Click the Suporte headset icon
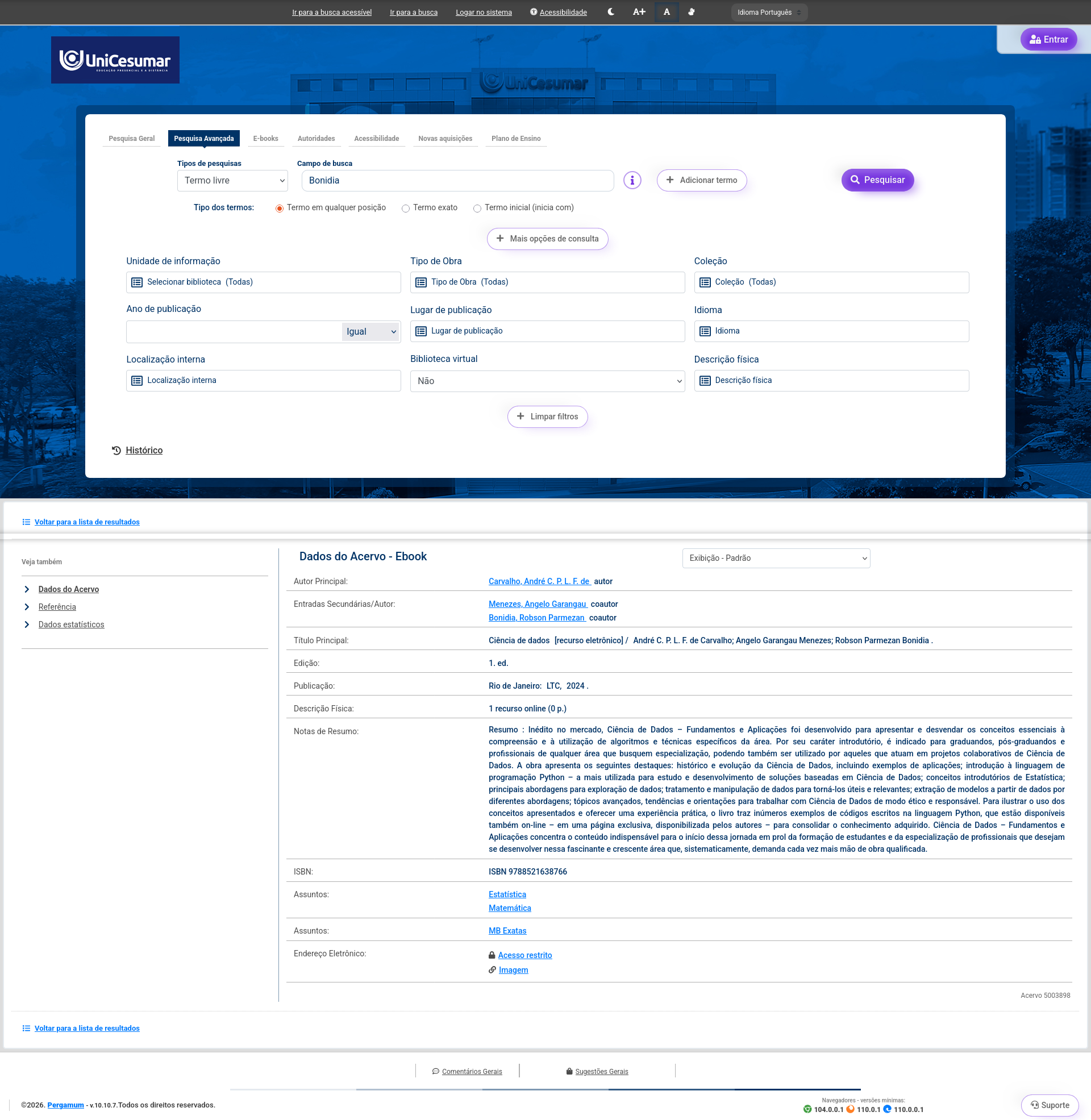Screen dimensions: 1091x1120 click(1035, 1105)
